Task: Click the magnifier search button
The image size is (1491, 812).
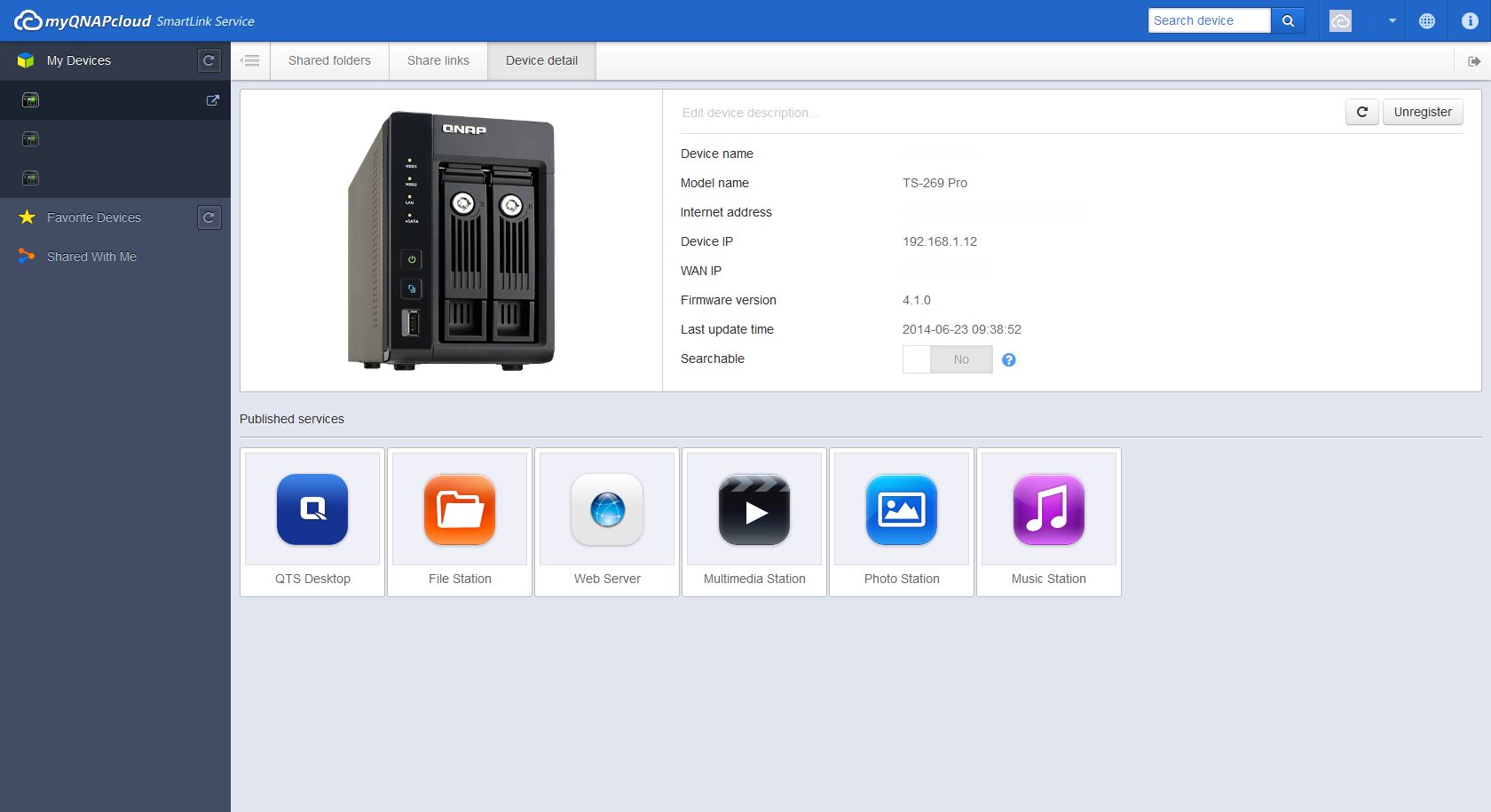Action: click(x=1288, y=20)
